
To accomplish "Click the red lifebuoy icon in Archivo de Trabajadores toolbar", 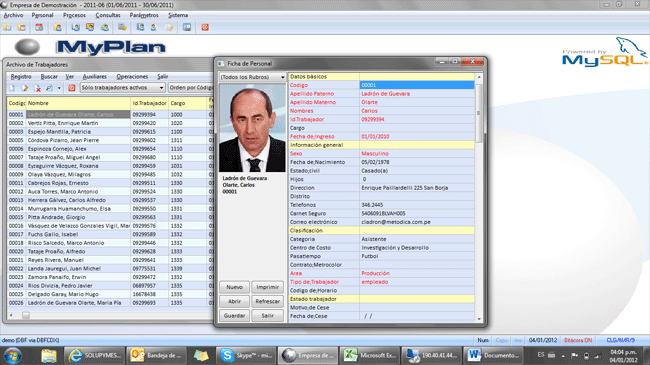I will (x=72, y=88).
